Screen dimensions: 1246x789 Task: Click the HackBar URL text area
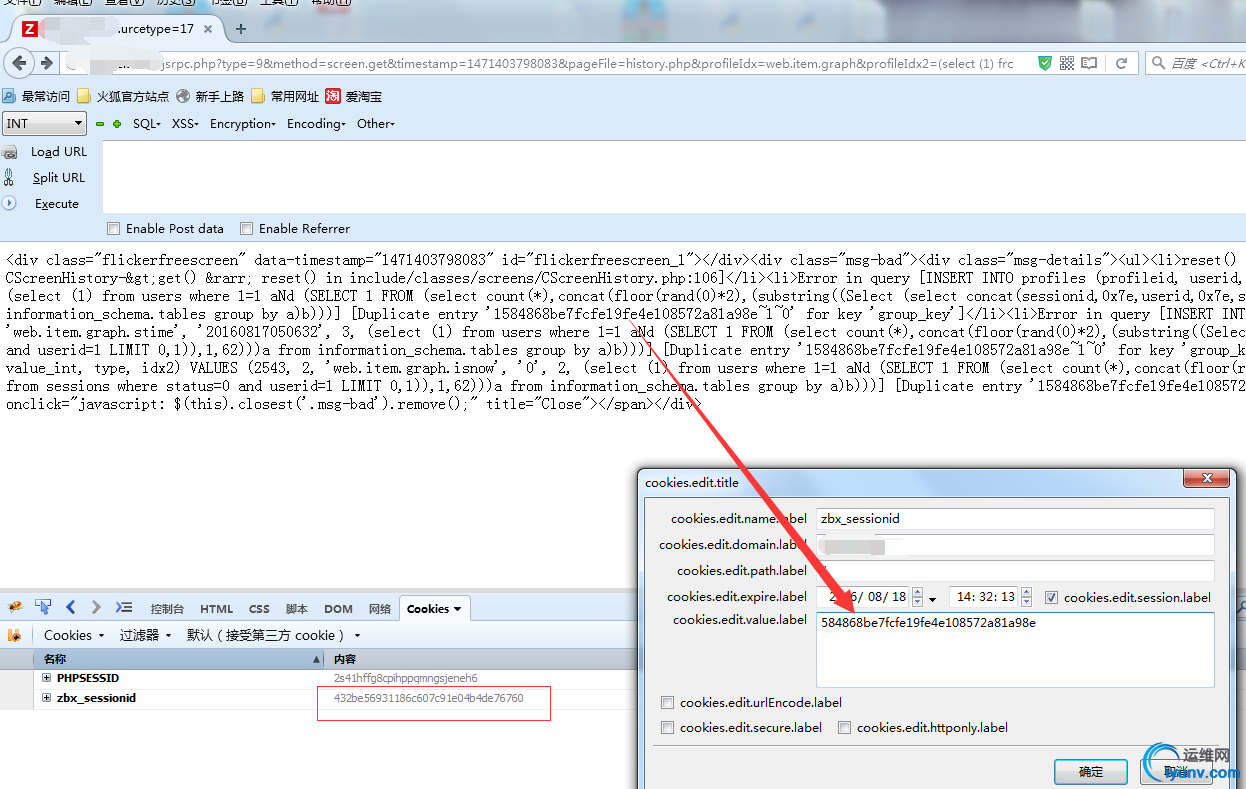point(674,178)
